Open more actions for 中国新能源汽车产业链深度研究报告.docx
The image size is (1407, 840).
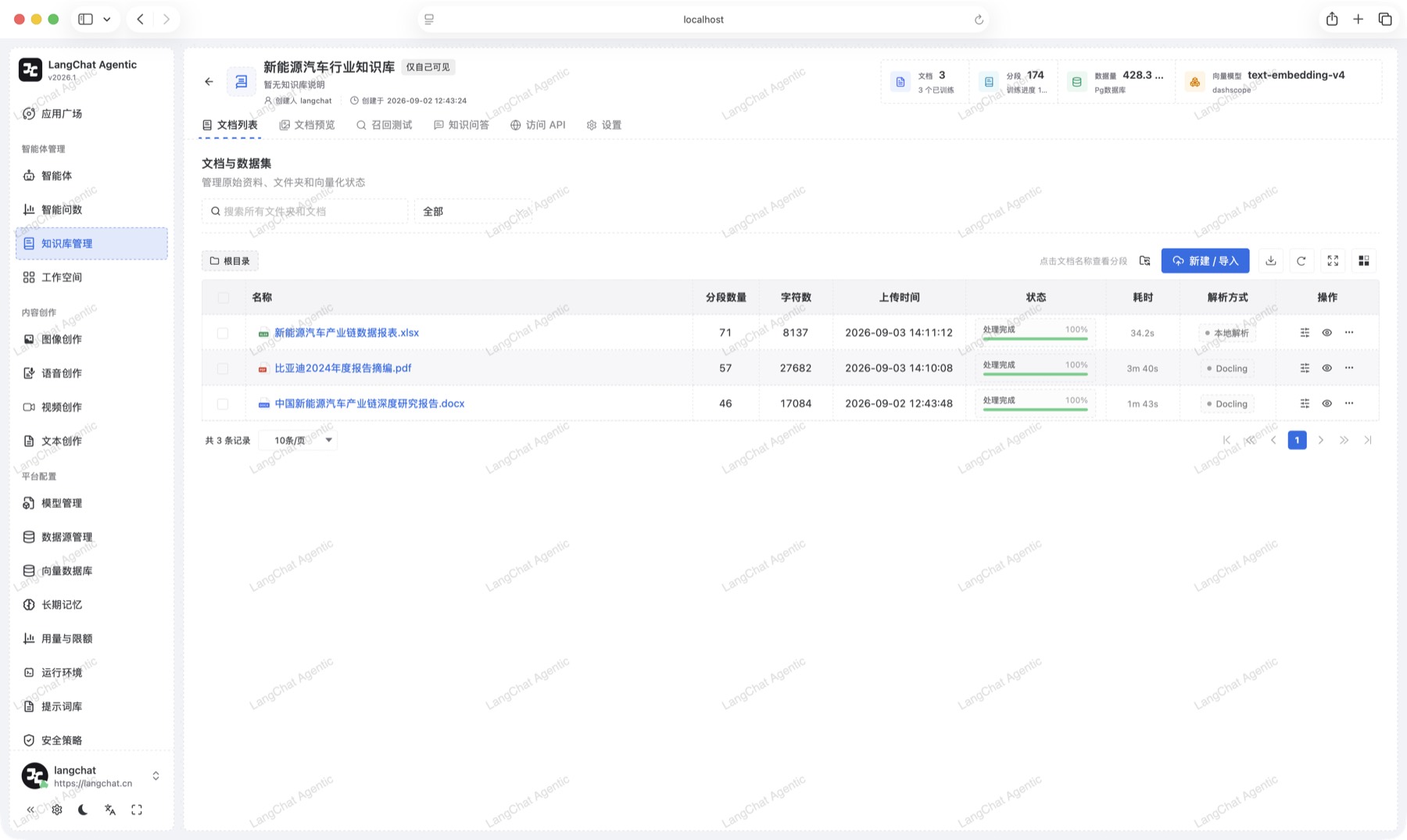[x=1349, y=404]
